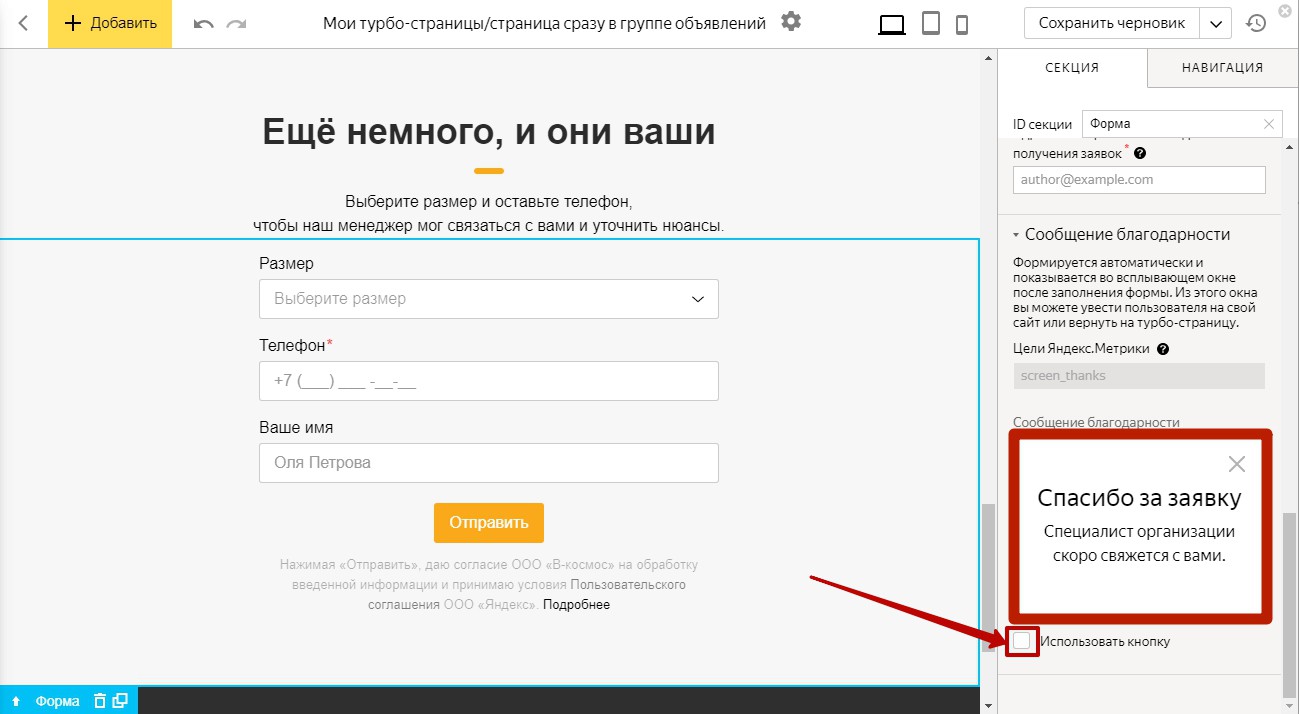Viewport: 1299px width, 714px height.
Task: Click the Выберите размер и оставьте телефон text
Action: [489, 201]
